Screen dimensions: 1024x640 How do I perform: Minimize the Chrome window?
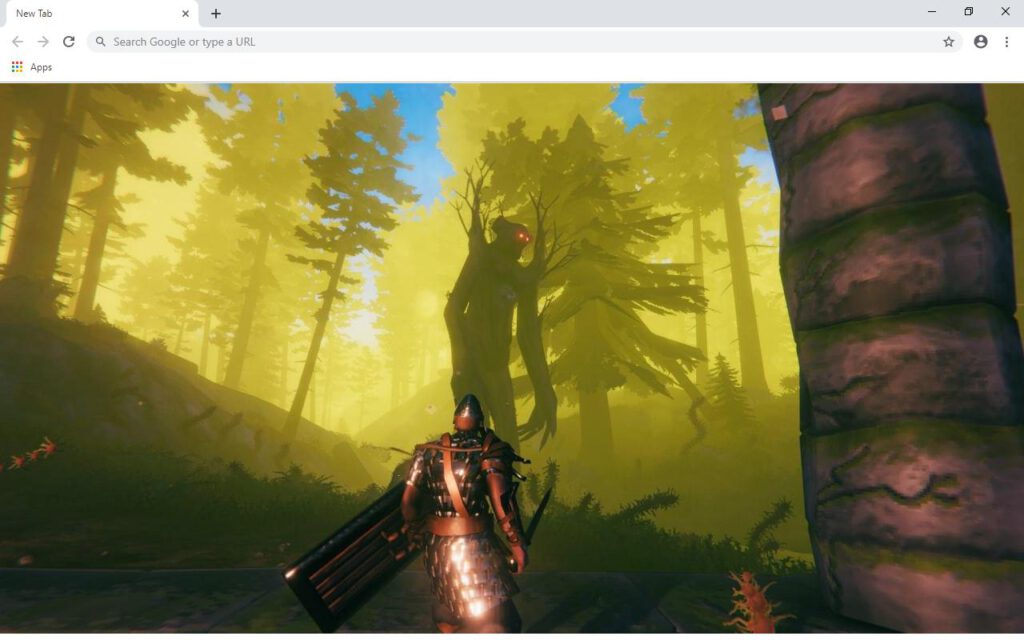click(932, 12)
